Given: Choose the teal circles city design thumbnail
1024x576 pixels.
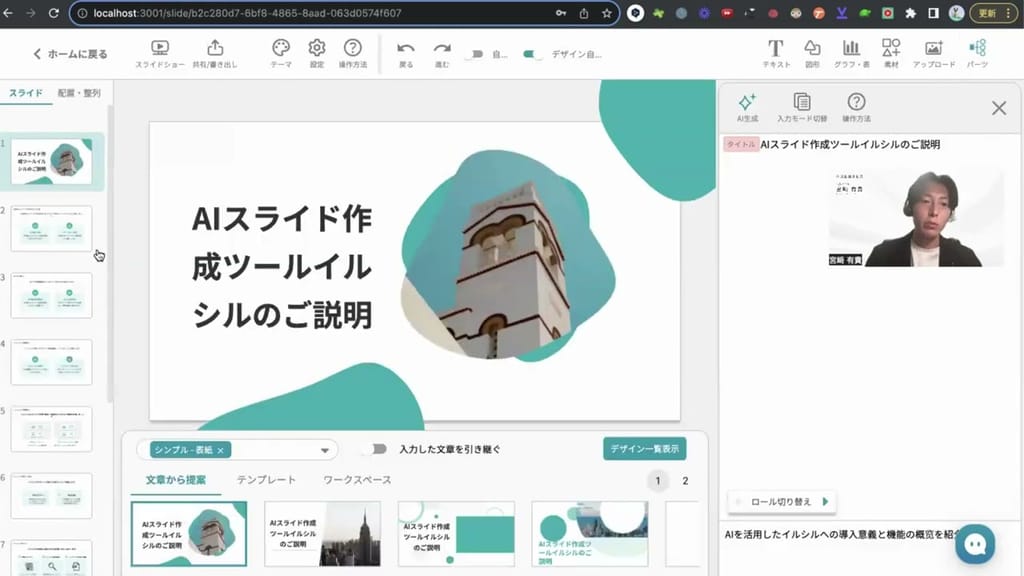Looking at the screenshot, I should (590, 534).
